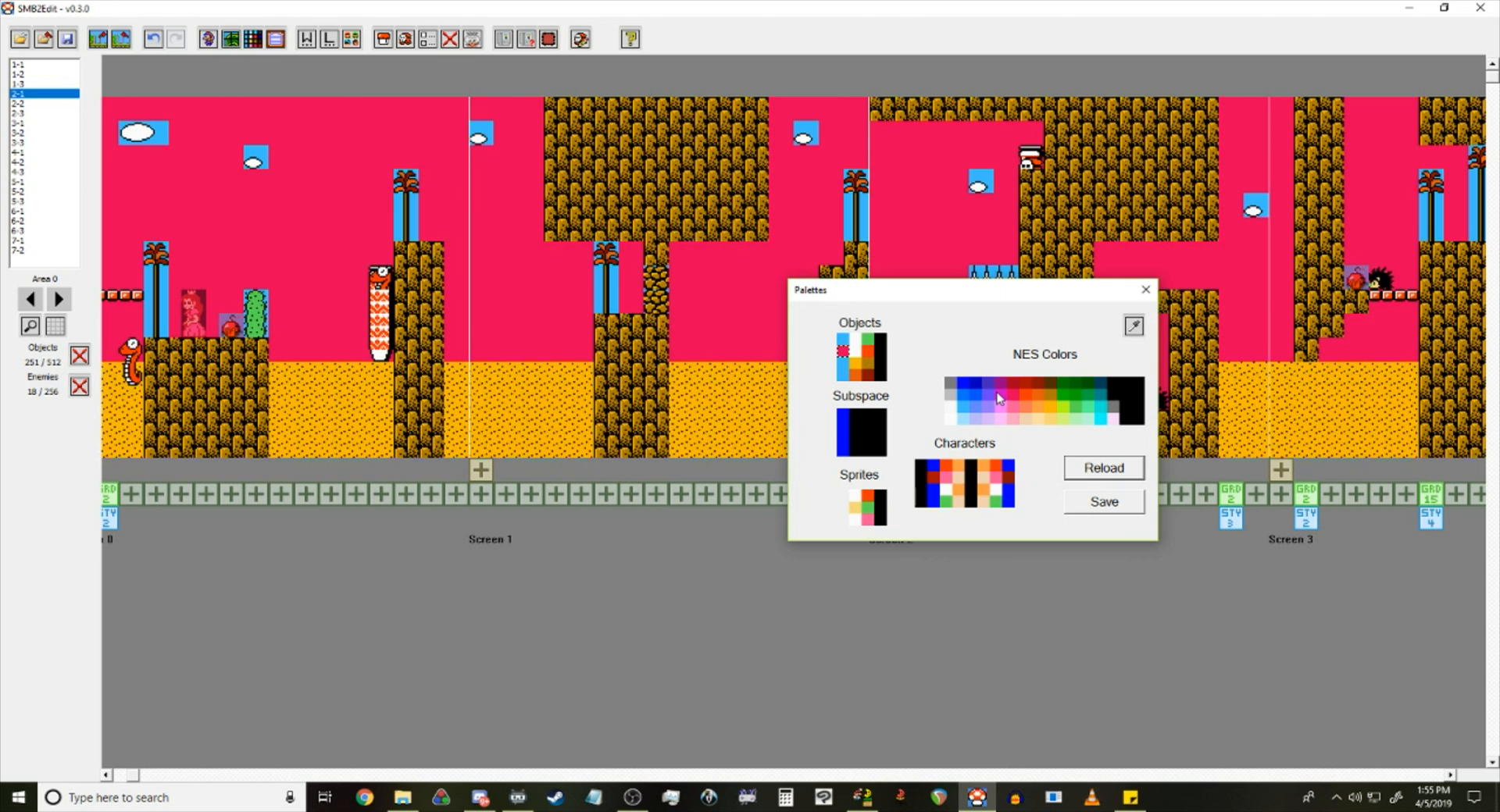Viewport: 1500px width, 812px height.
Task: Open Chrome from the taskbar
Action: [364, 797]
